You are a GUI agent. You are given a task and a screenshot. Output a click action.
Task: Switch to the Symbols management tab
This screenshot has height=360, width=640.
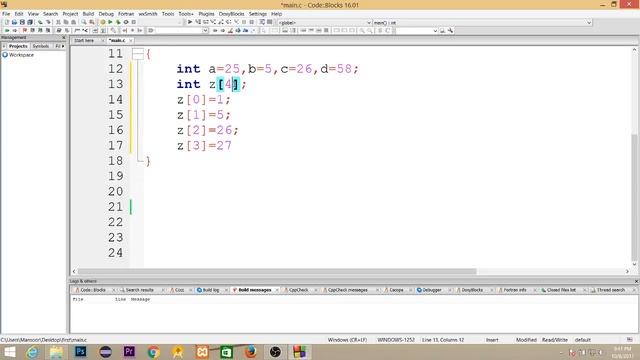[x=41, y=46]
